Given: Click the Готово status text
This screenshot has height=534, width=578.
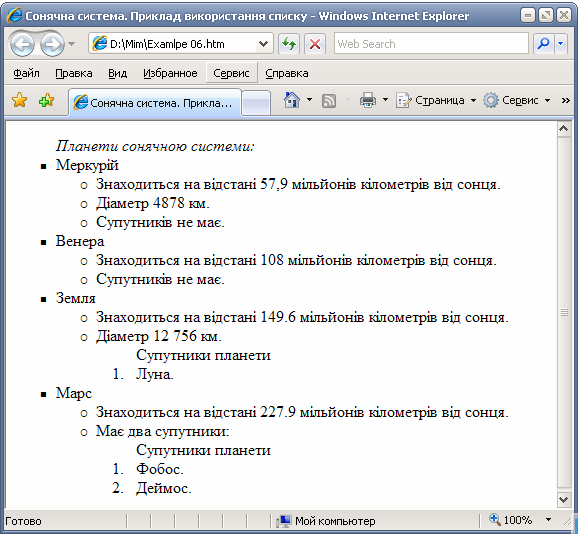Looking at the screenshot, I should tap(23, 521).
